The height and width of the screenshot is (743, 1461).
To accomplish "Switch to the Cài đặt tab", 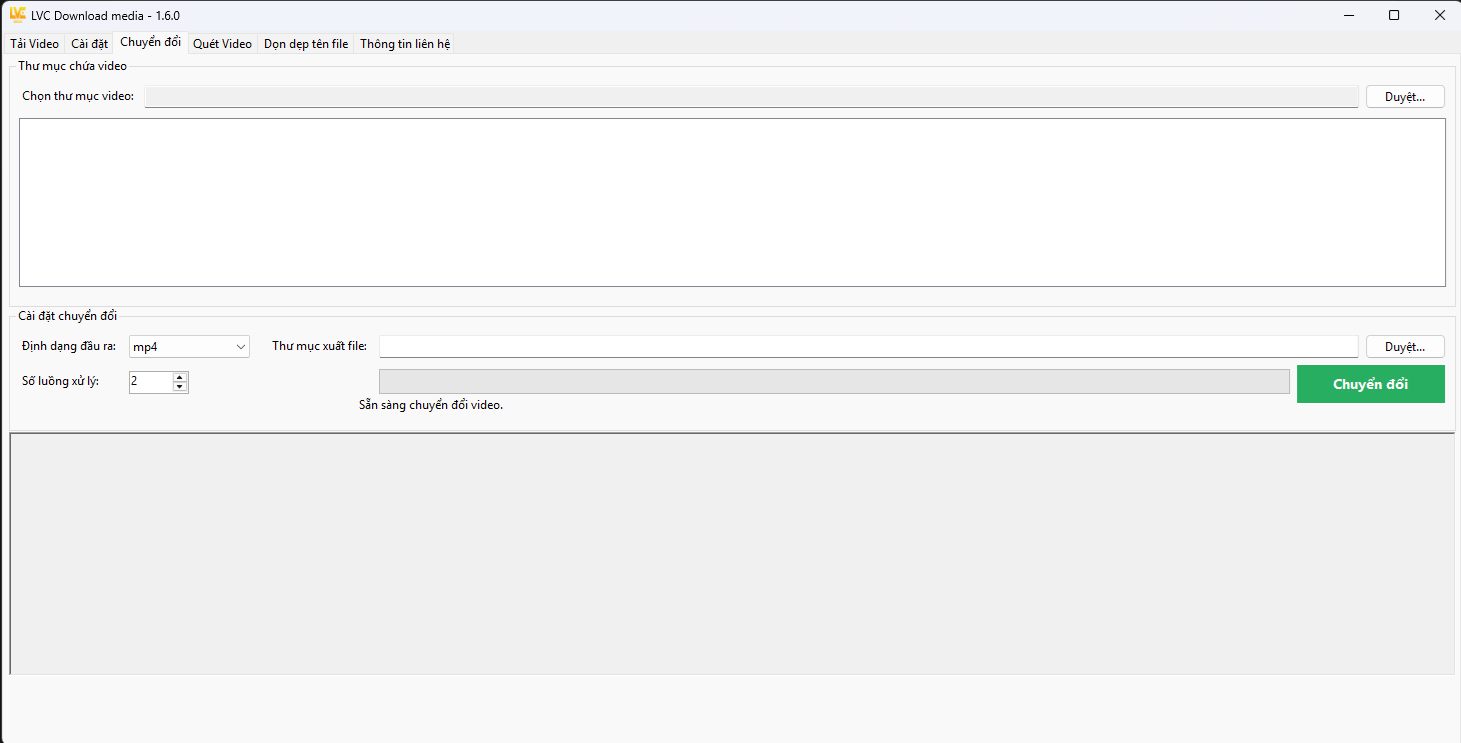I will [89, 44].
